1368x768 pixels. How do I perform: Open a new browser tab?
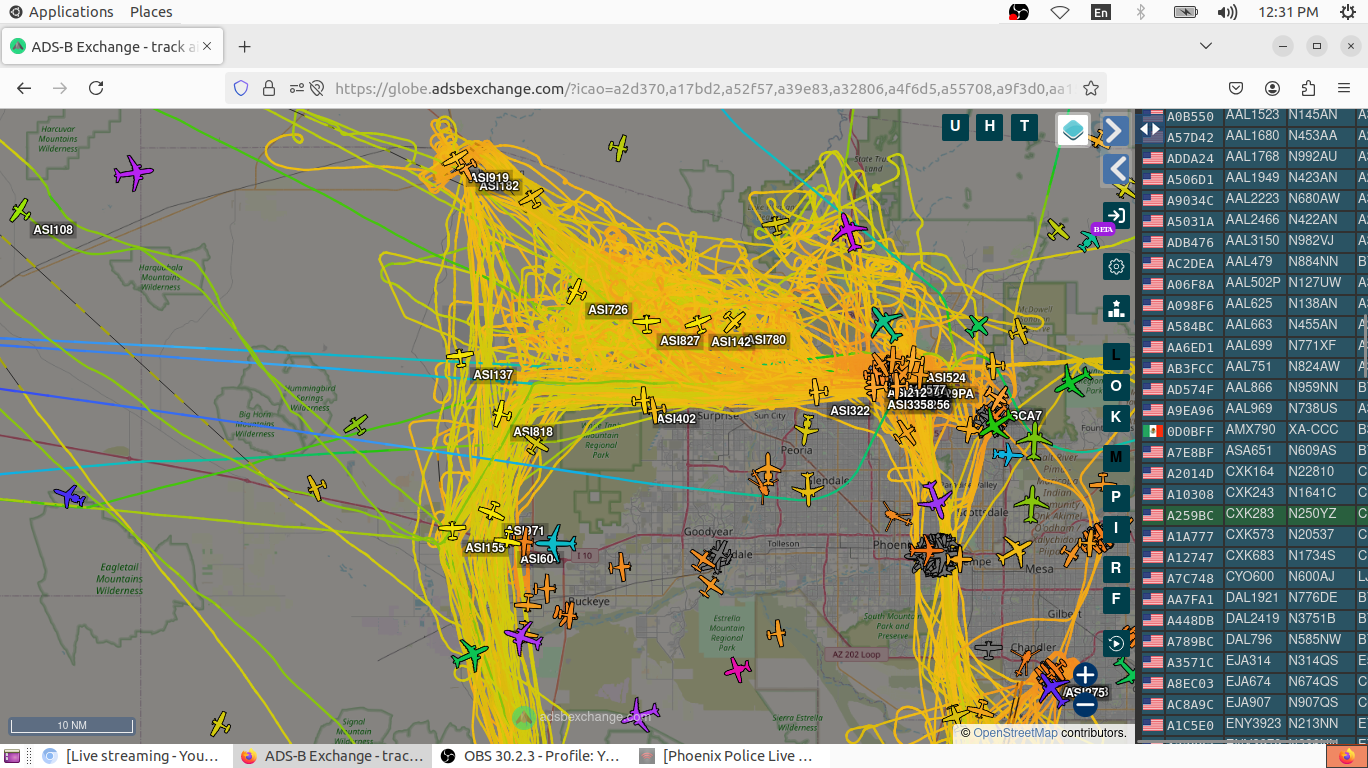(244, 46)
